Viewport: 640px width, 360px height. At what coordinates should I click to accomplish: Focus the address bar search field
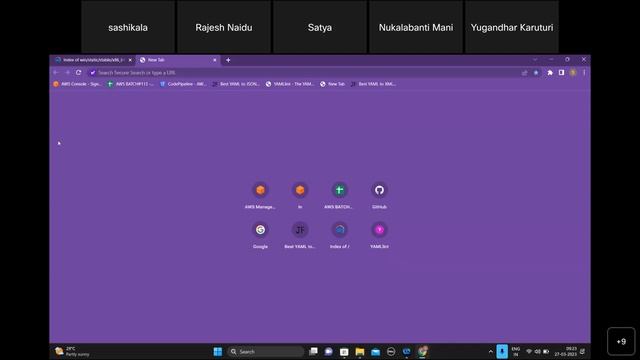click(304, 73)
